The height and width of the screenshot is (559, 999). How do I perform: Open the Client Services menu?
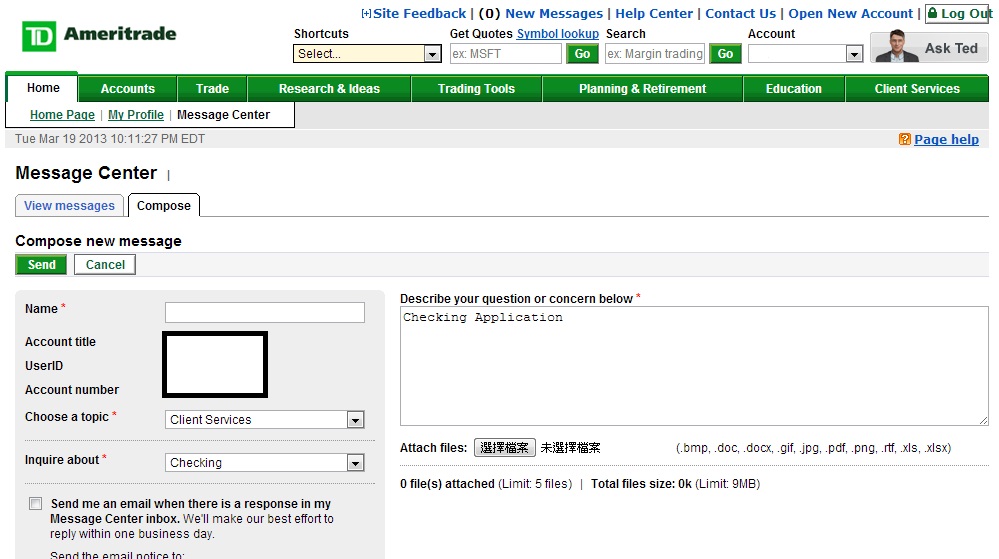click(917, 89)
